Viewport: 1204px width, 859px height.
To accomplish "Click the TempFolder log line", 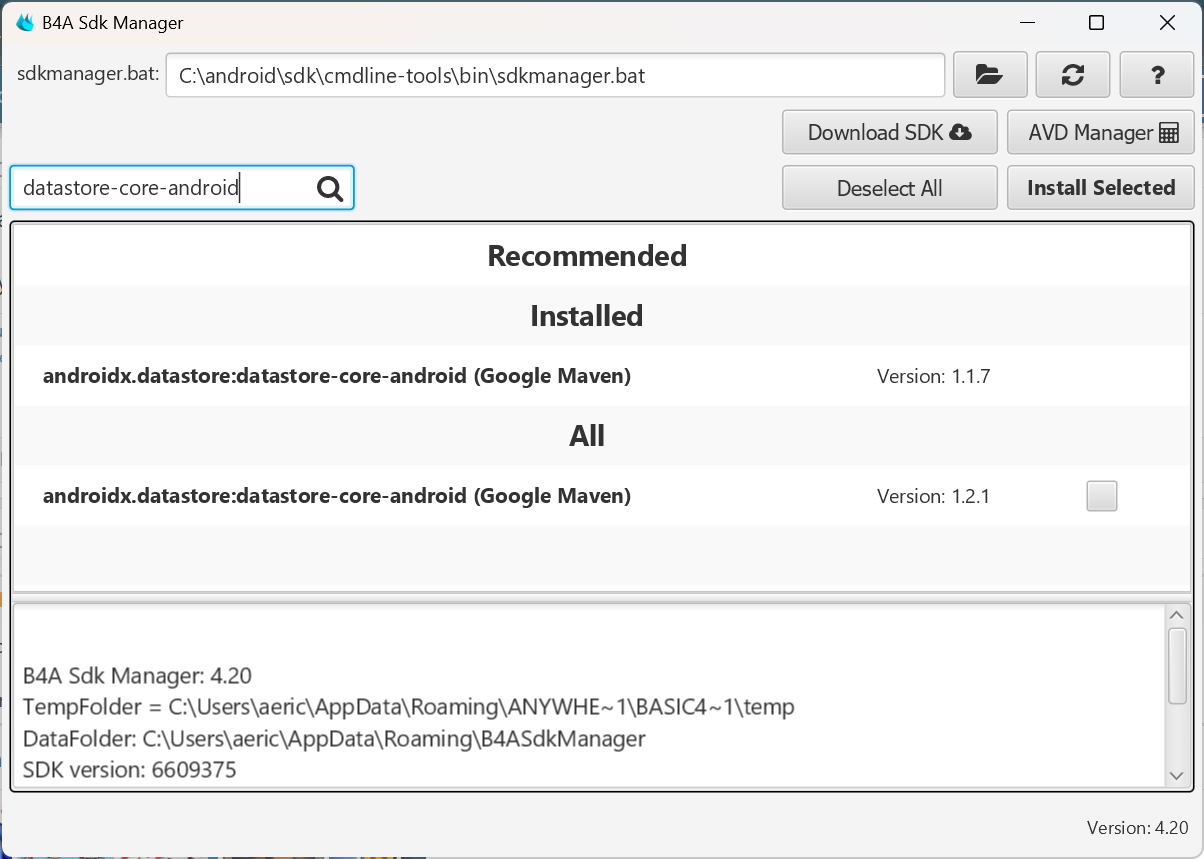I will tap(408, 707).
